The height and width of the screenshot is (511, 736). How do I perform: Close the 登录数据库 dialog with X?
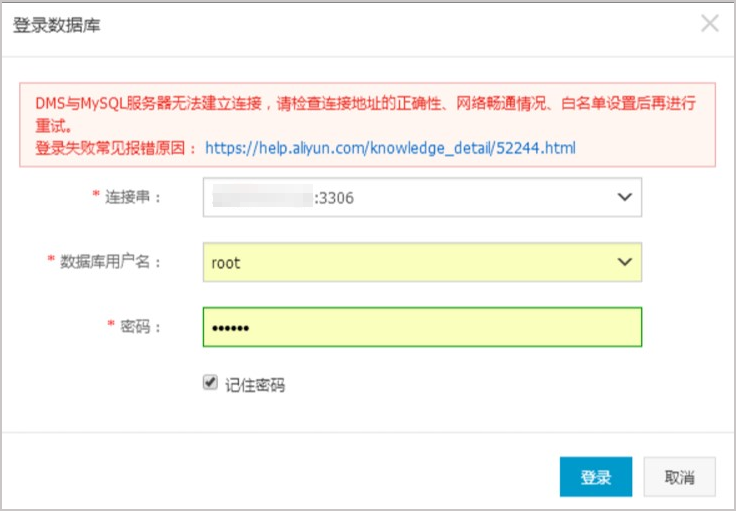(710, 23)
